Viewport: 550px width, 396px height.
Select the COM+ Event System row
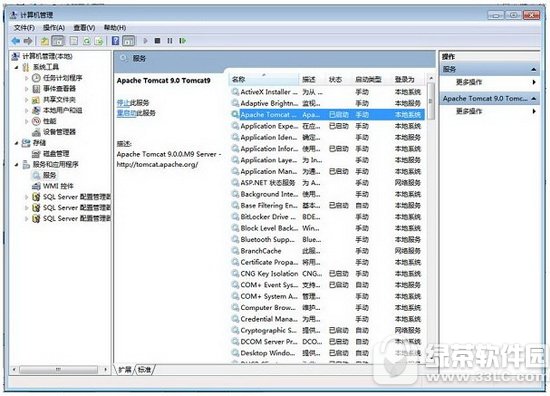[328, 285]
